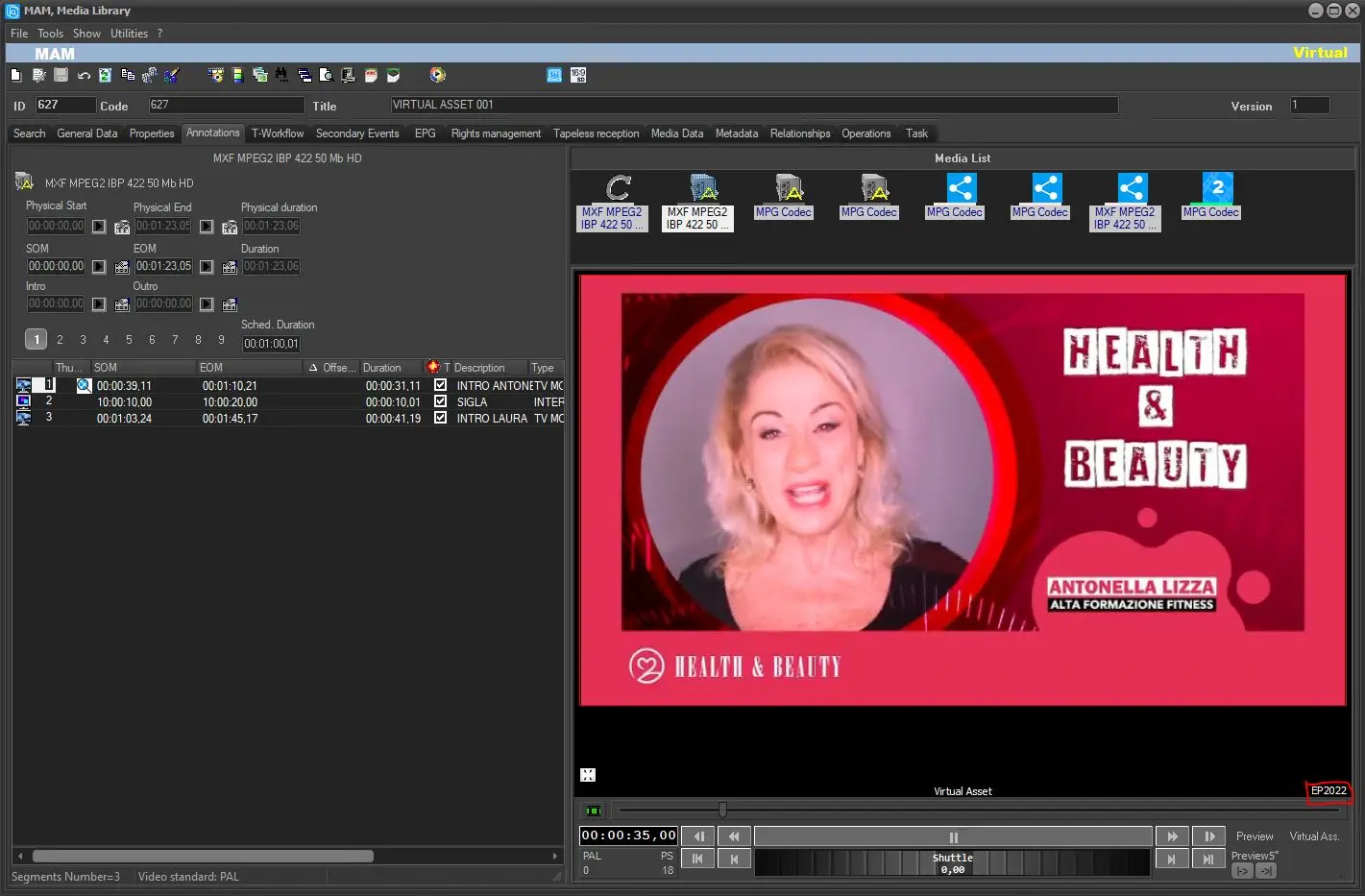Open the Tools menu

point(50,34)
